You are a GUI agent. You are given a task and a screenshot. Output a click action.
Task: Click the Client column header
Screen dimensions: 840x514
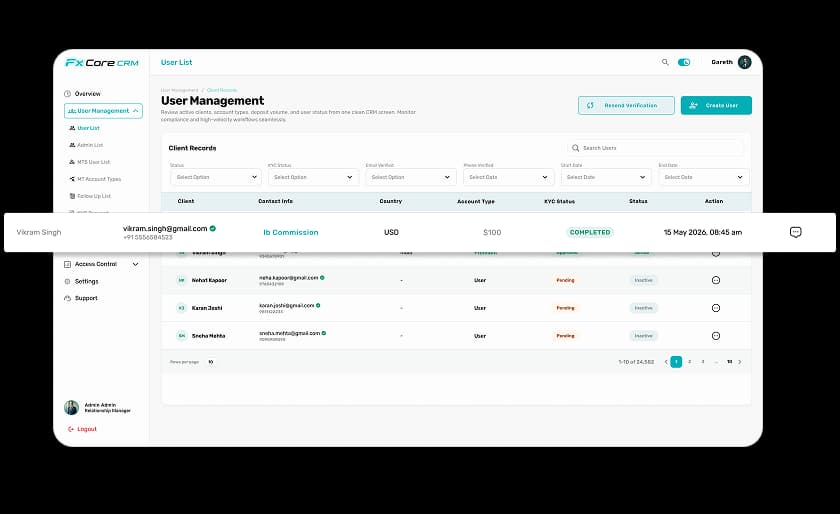(186, 201)
